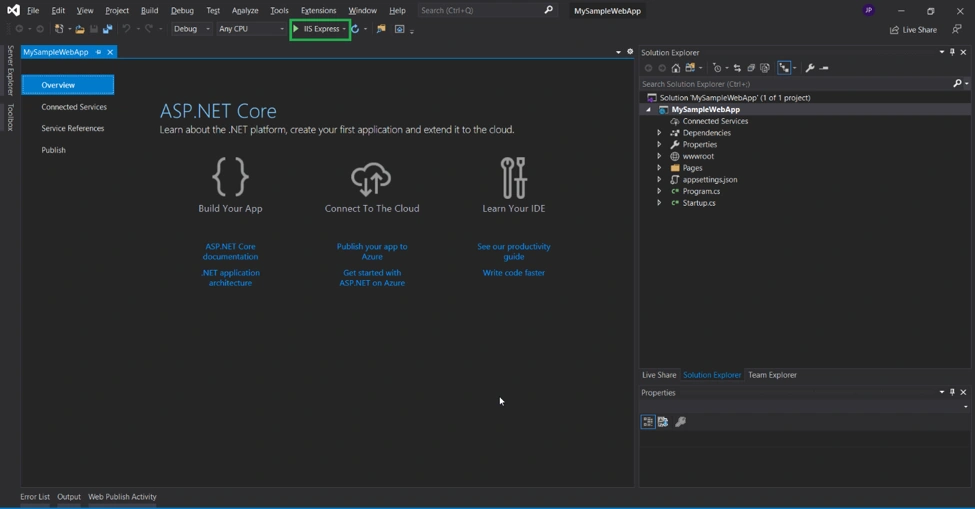
Task: Click the account avatar badge
Action: (869, 10)
